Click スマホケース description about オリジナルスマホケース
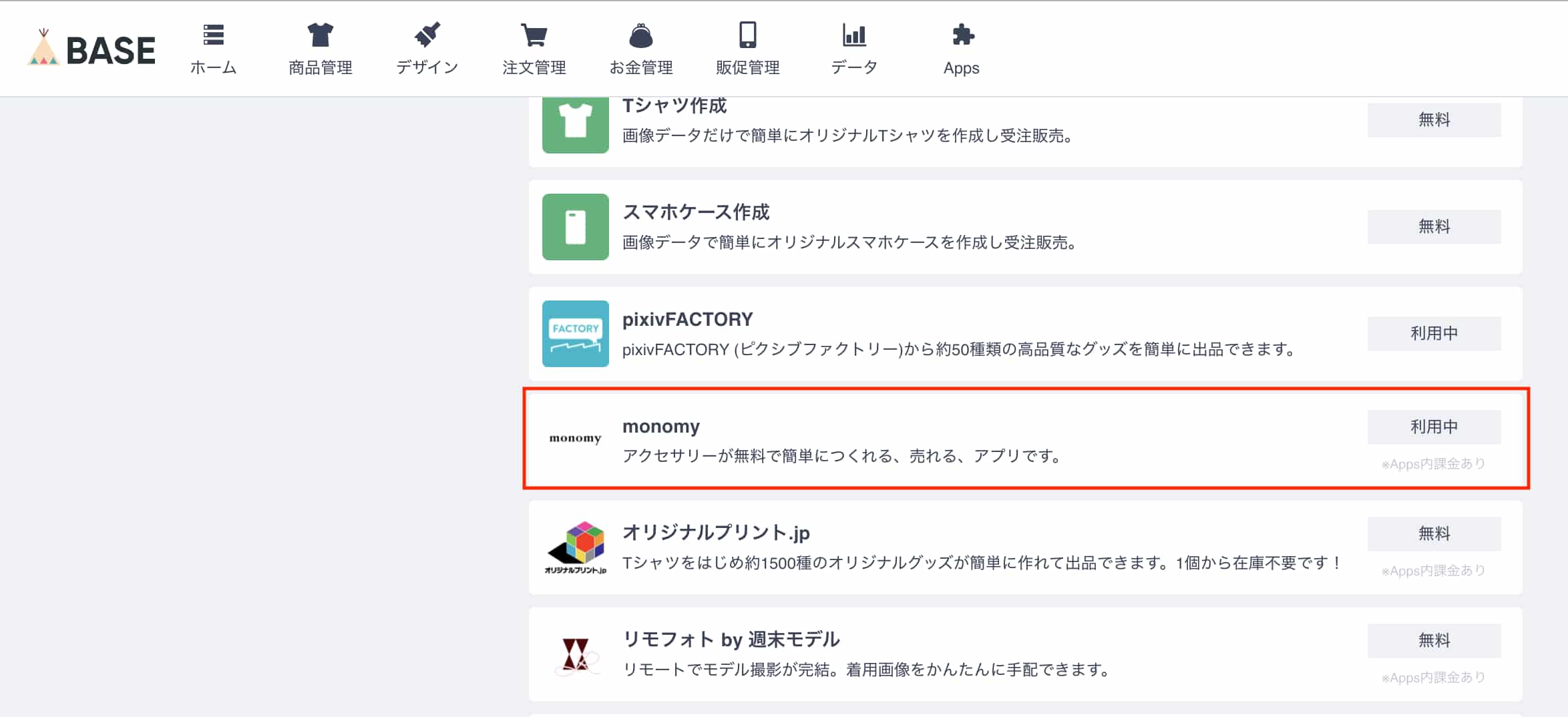Screen dimensions: 1568x717 [x=850, y=242]
